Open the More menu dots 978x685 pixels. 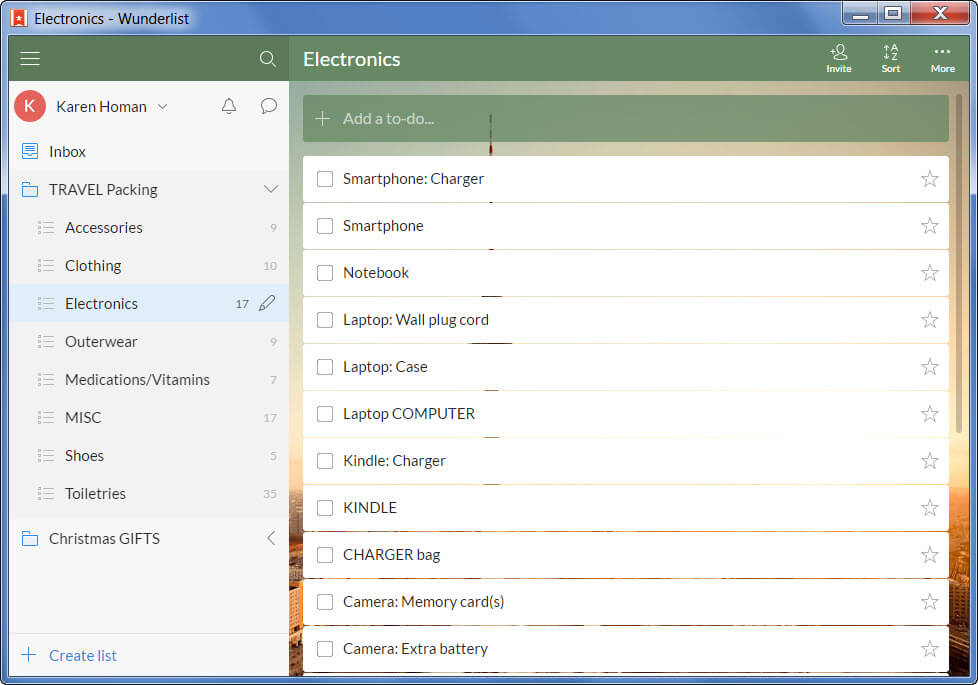pyautogui.click(x=942, y=59)
